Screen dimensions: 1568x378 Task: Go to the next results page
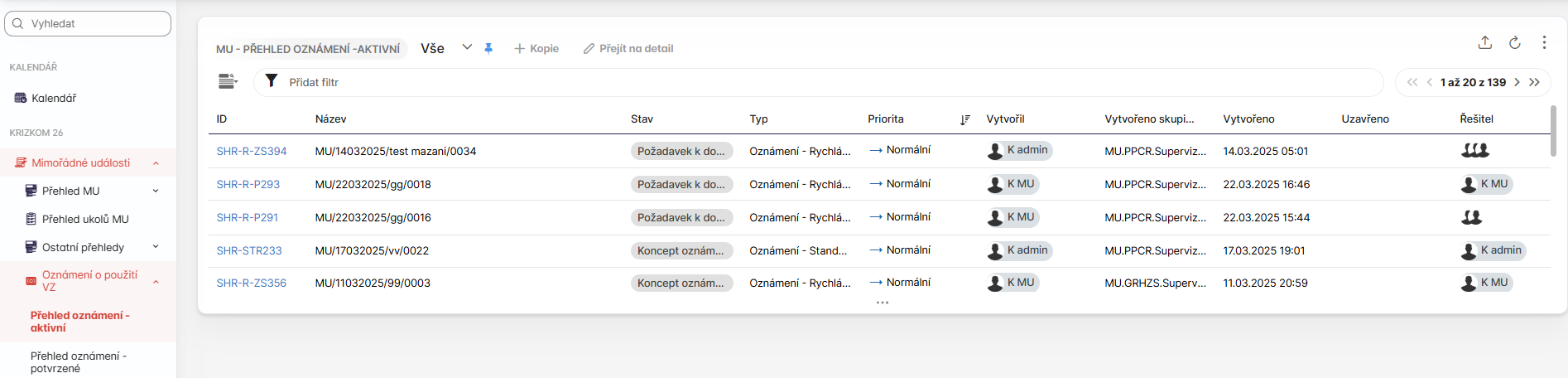point(1517,82)
